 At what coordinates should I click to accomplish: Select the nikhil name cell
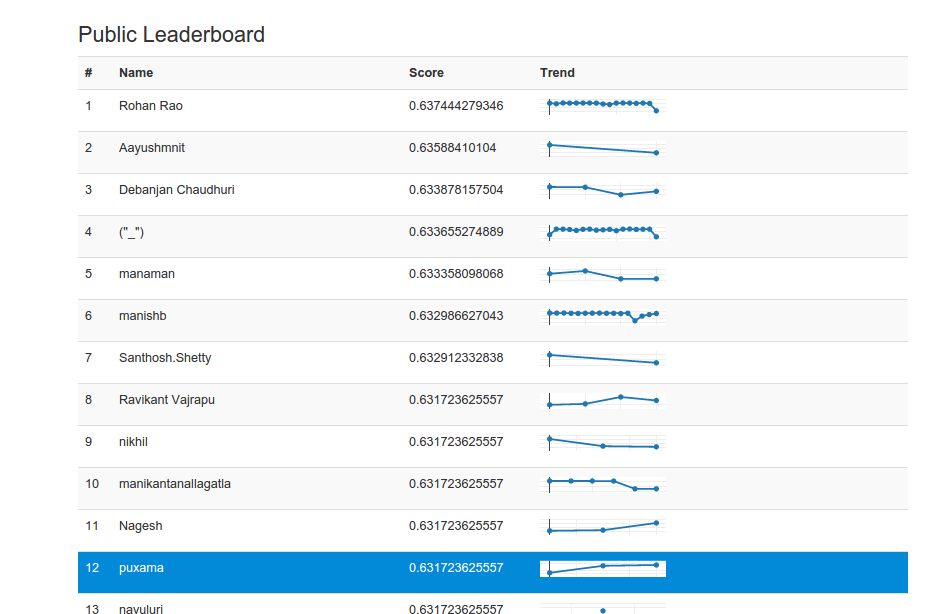coord(133,442)
